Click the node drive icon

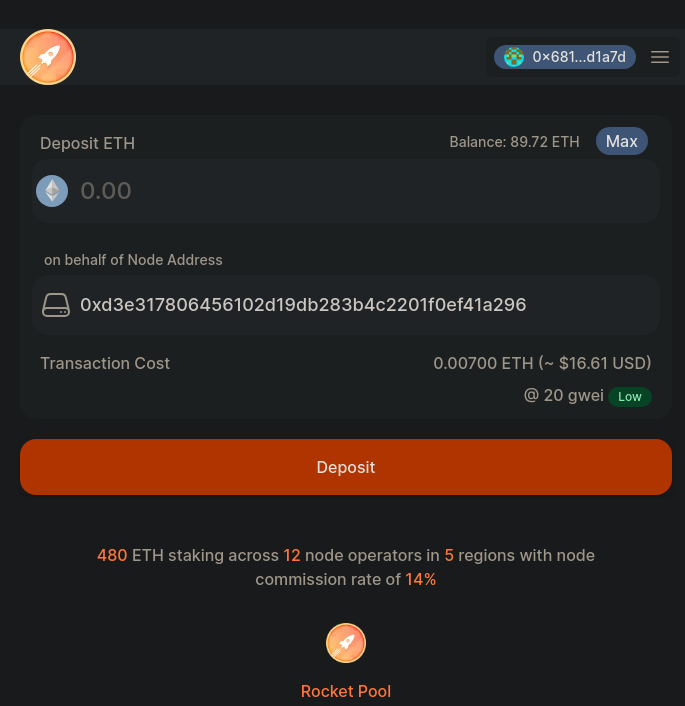pyautogui.click(x=56, y=305)
